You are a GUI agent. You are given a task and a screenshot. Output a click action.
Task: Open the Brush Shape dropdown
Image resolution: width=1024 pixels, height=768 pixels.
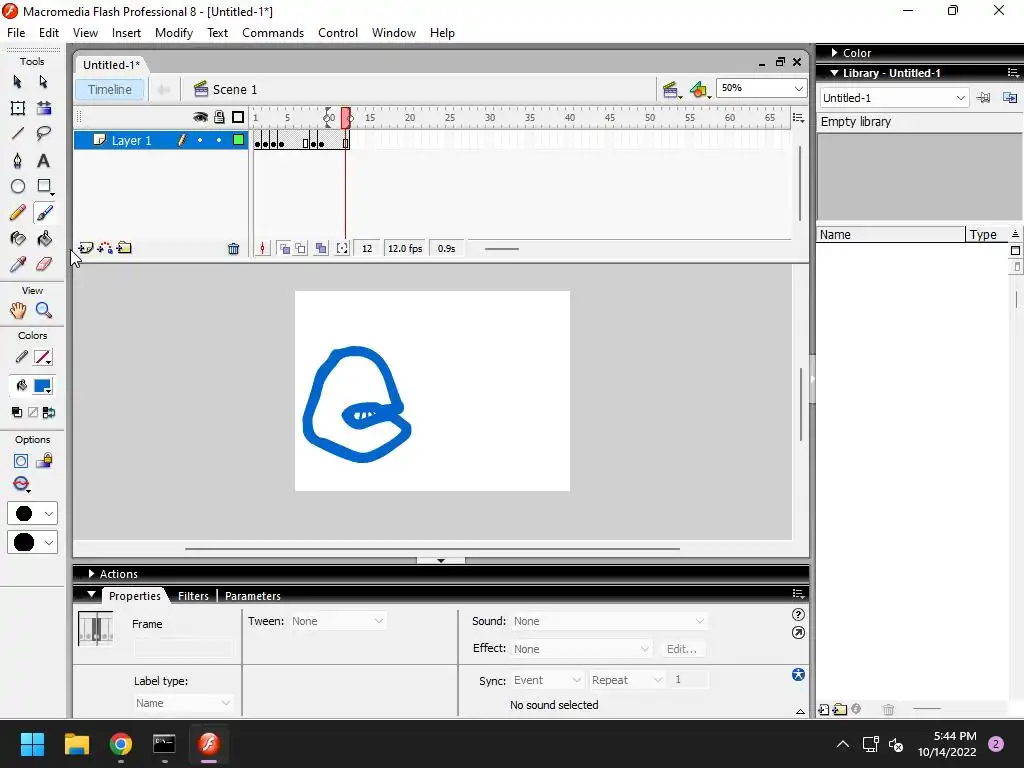point(32,542)
